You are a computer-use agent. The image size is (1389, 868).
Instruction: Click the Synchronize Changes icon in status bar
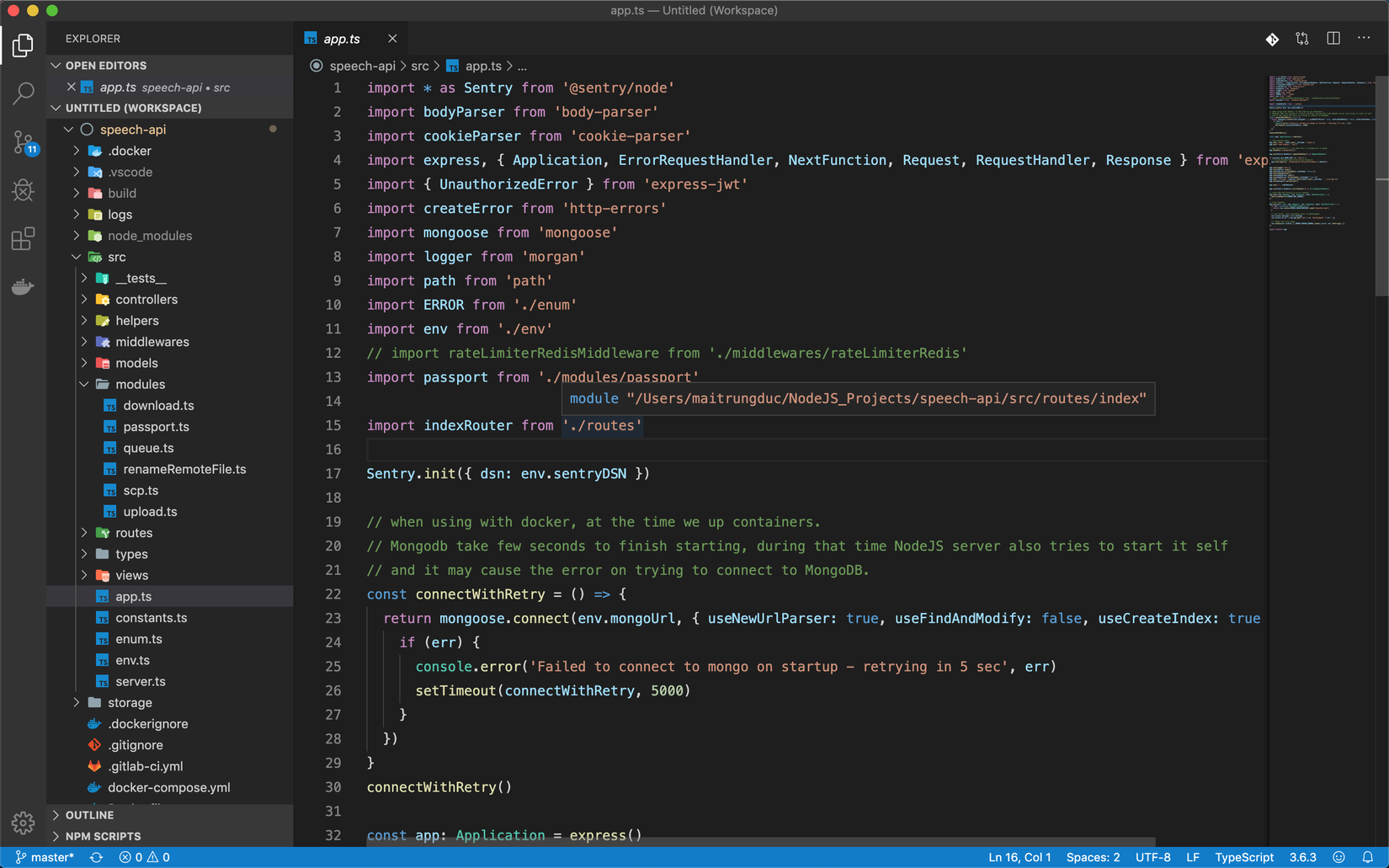click(96, 857)
